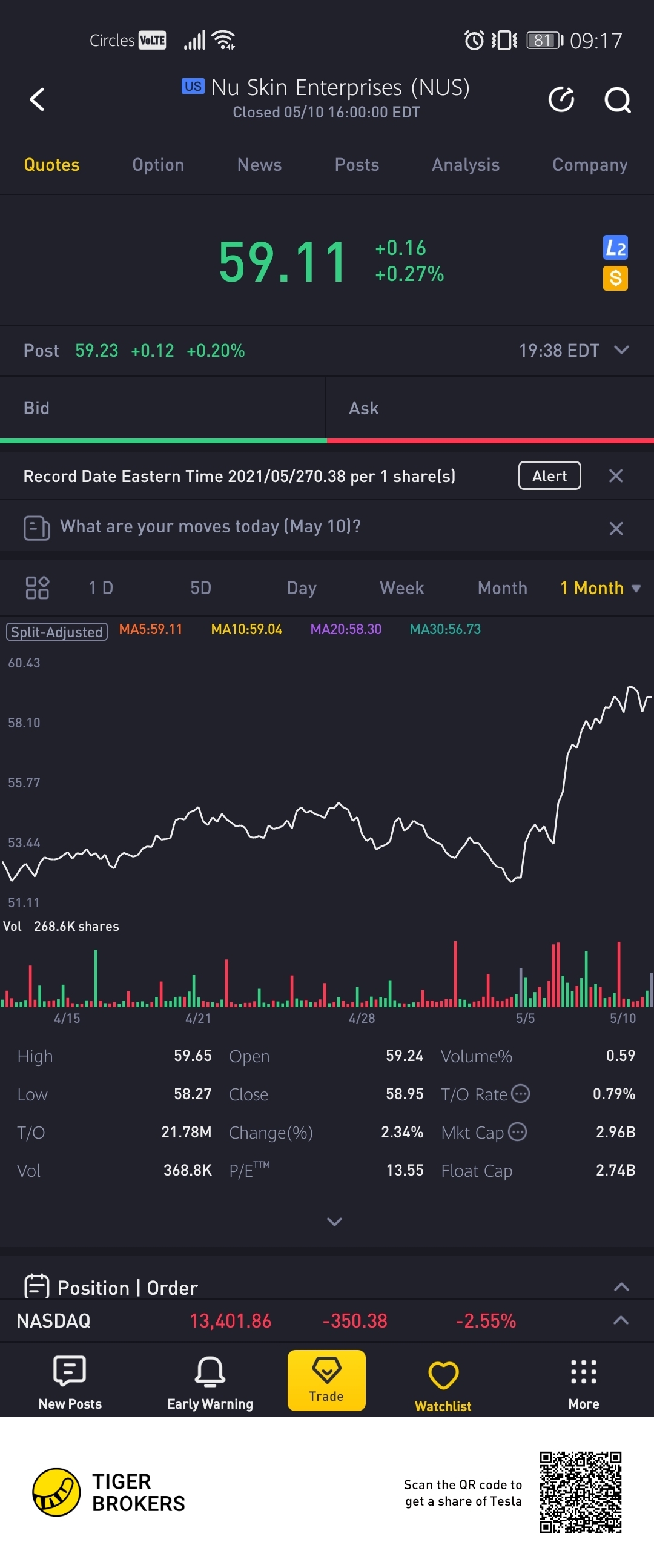Open T/O Rate info bubble
The width and height of the screenshot is (654, 1568).
click(x=520, y=1093)
